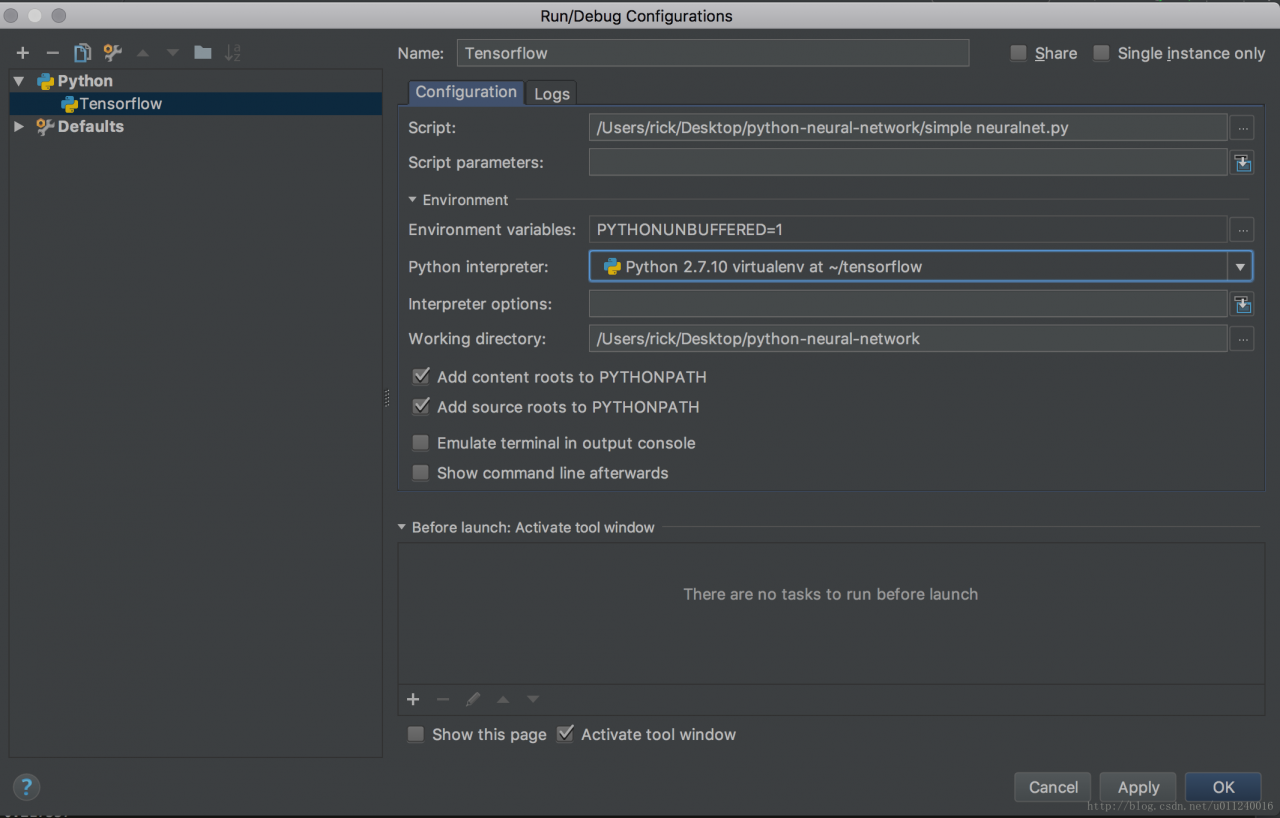Click the copy configuration icon

[x=82, y=53]
